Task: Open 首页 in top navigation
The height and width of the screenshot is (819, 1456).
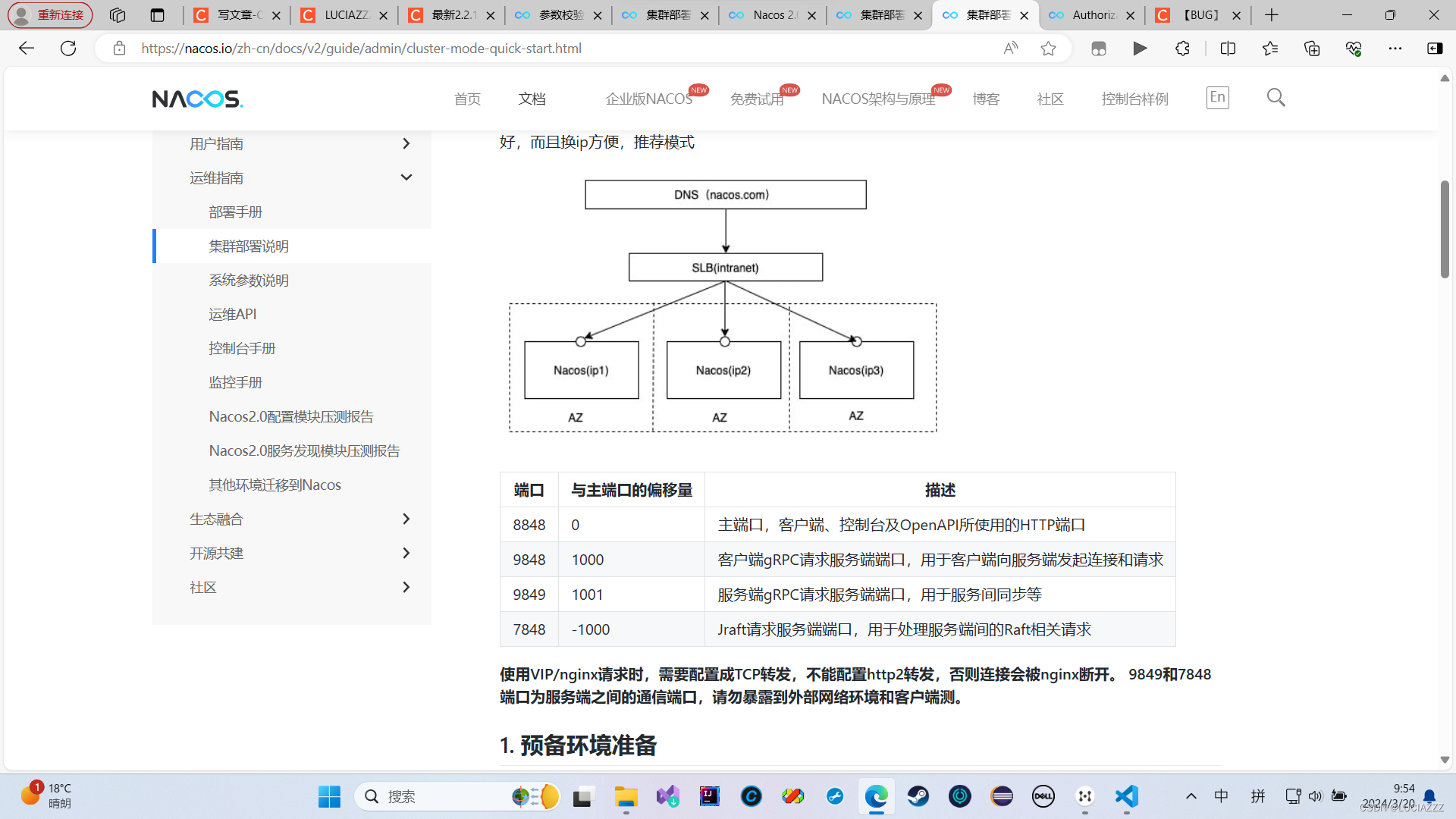Action: click(x=467, y=99)
